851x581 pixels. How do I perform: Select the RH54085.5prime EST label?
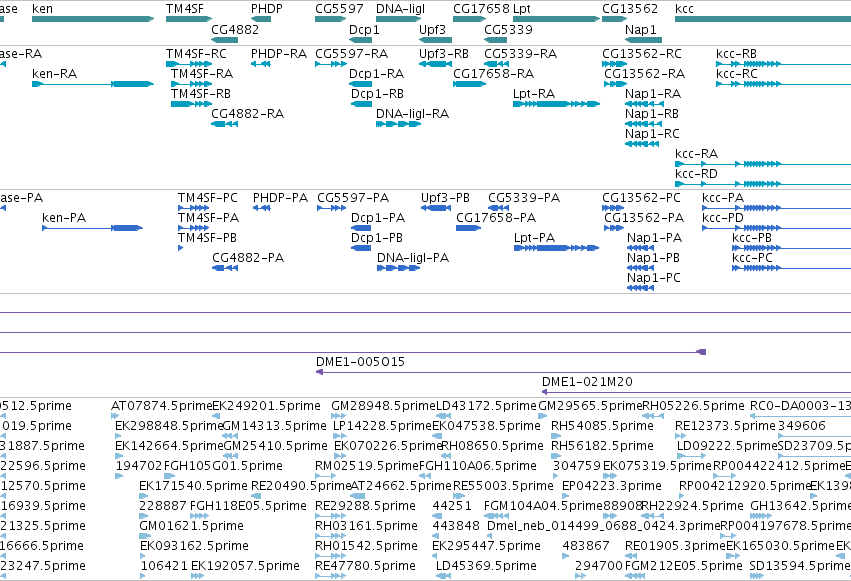[x=602, y=426]
